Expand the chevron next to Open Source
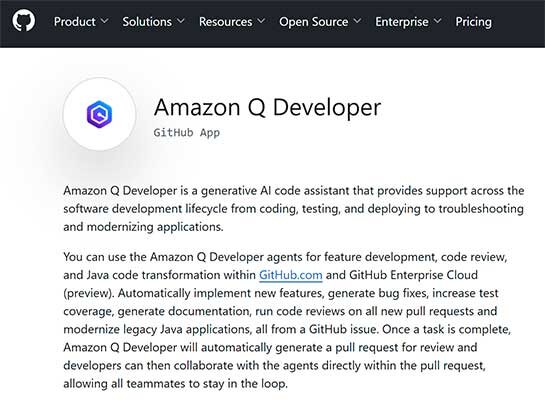Image resolution: width=545 pixels, height=405 pixels. pyautogui.click(x=357, y=21)
